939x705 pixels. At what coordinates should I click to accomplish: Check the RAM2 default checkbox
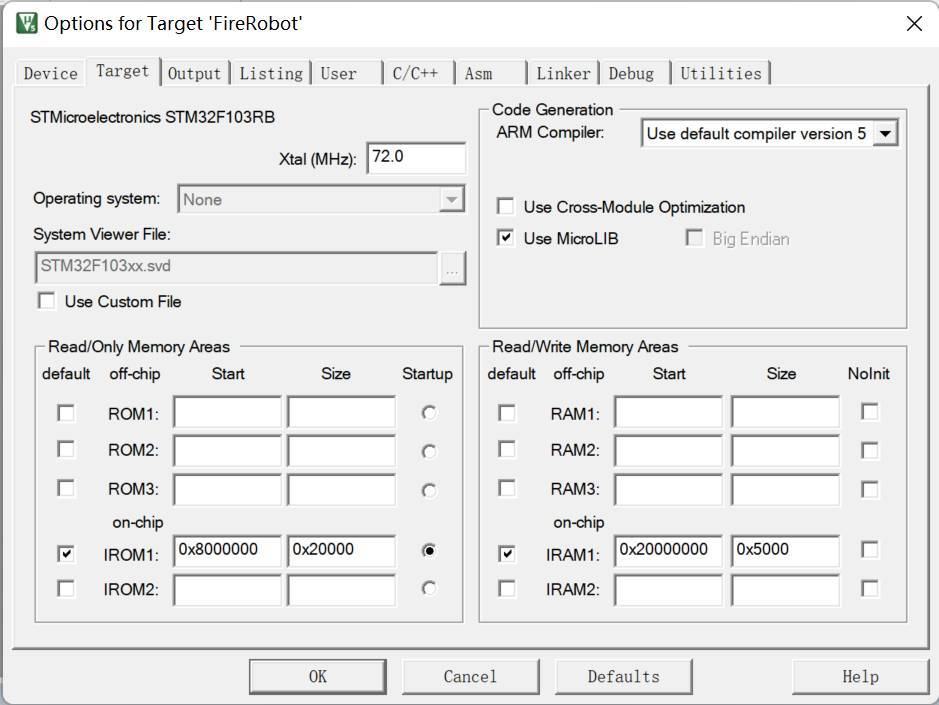507,449
